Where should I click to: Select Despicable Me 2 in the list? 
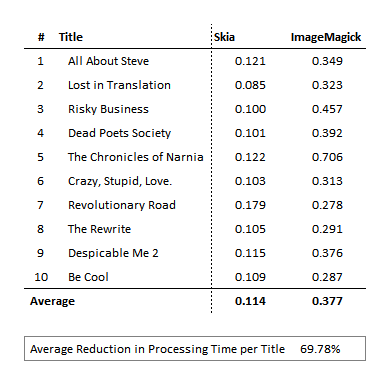113,253
